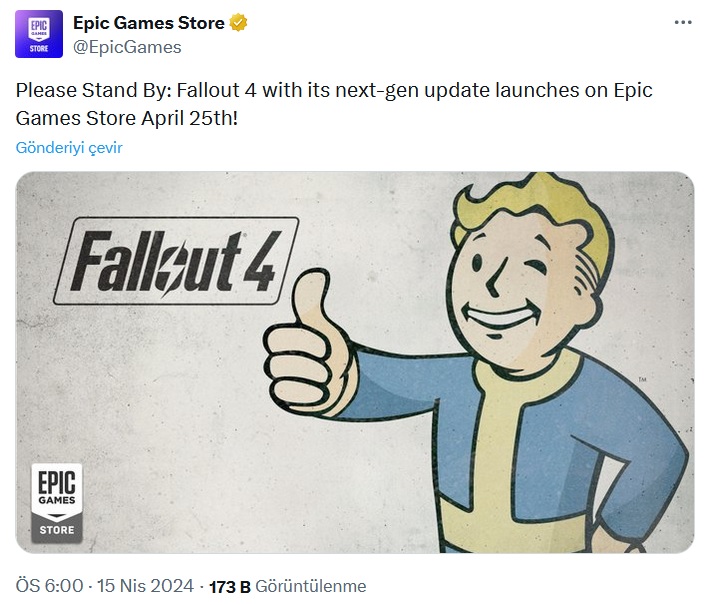Click the TM trademark symbol in the image

point(643,379)
